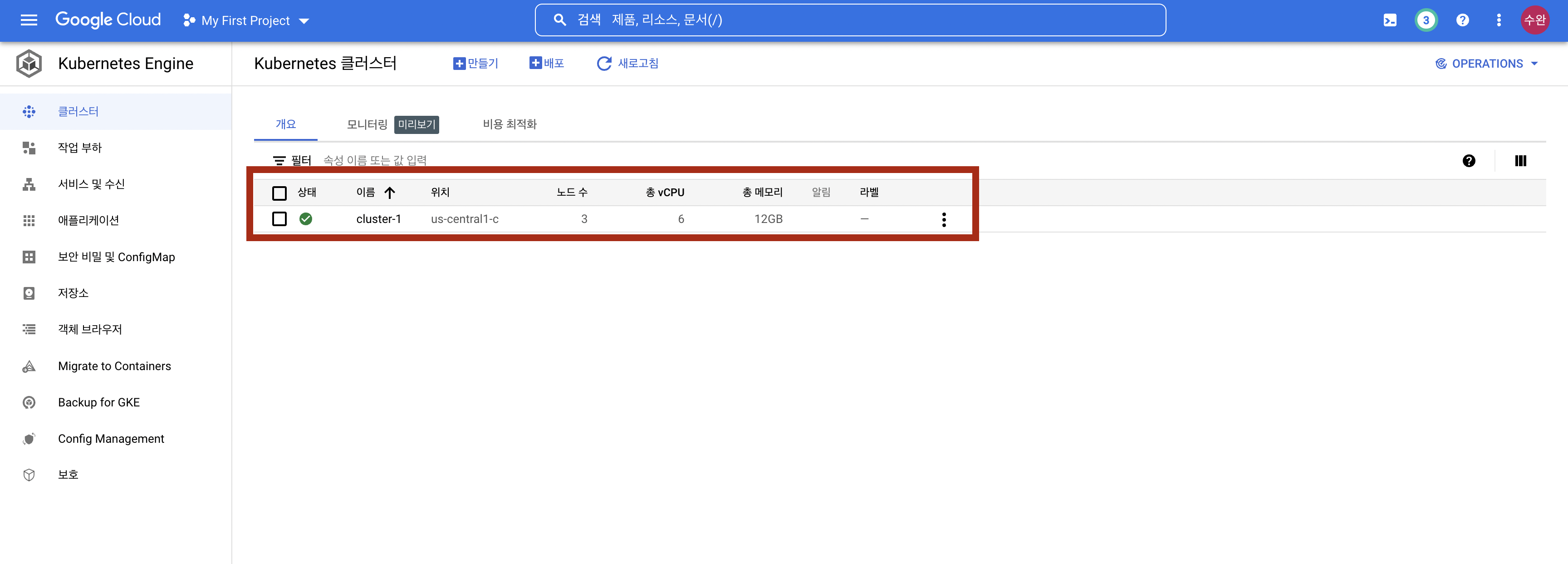
Task: Click 새로고침 to refresh clusters
Action: pyautogui.click(x=627, y=63)
